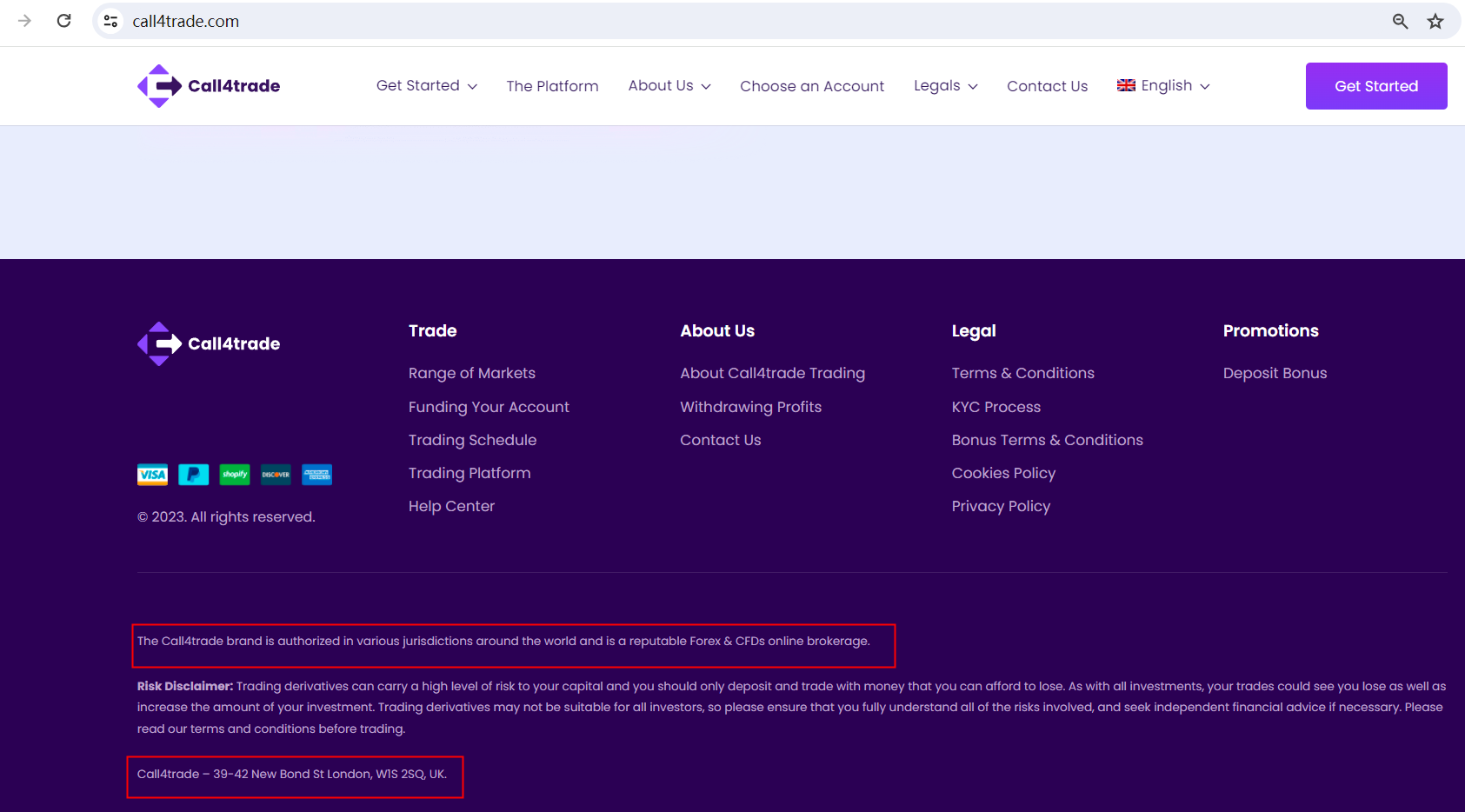Click the American Express payment icon
This screenshot has height=812, width=1465.
[316, 475]
